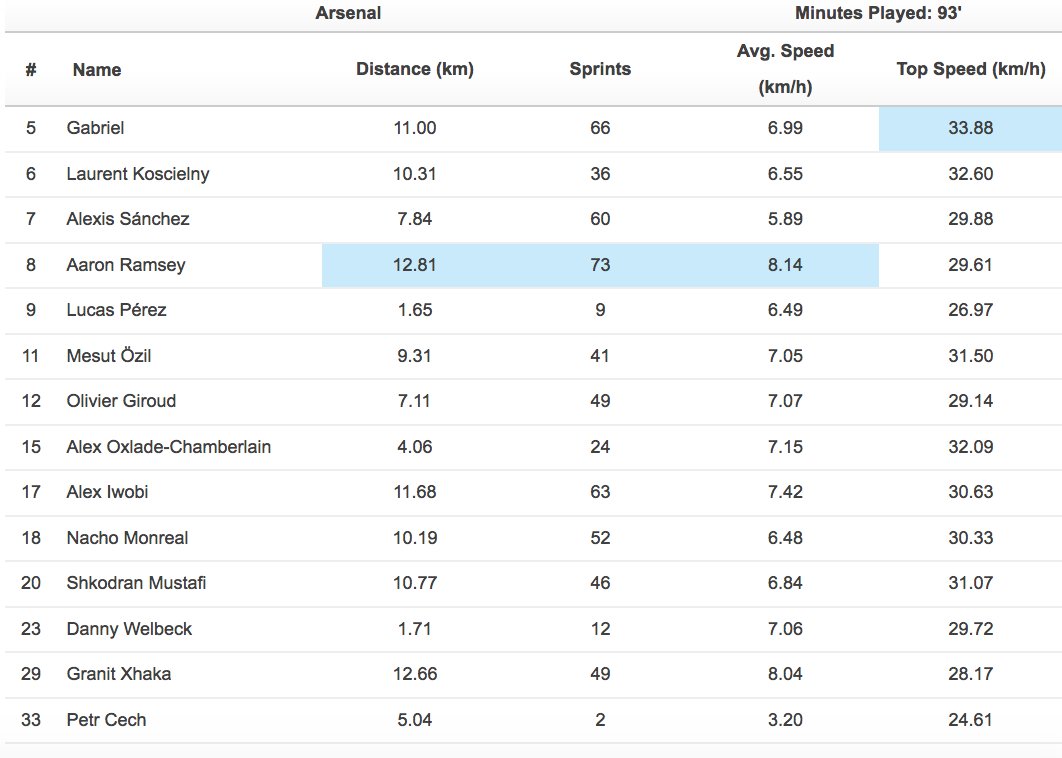The image size is (1062, 758).
Task: Click Nacho Monreal's sprints value 52
Action: click(600, 538)
